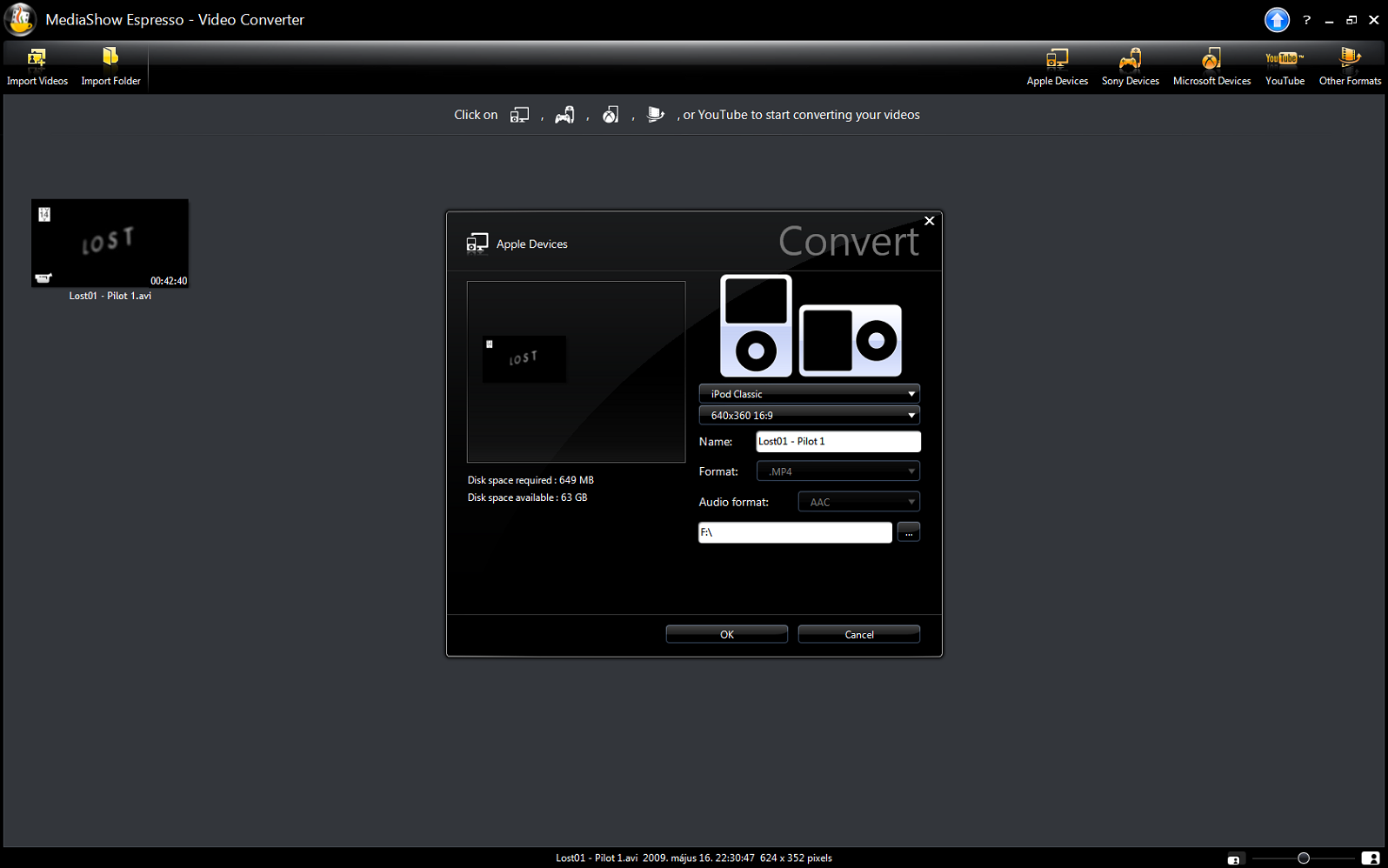Open the 640x360 16:9 resolution dropdown
Screen dimensions: 1388x868
point(809,416)
